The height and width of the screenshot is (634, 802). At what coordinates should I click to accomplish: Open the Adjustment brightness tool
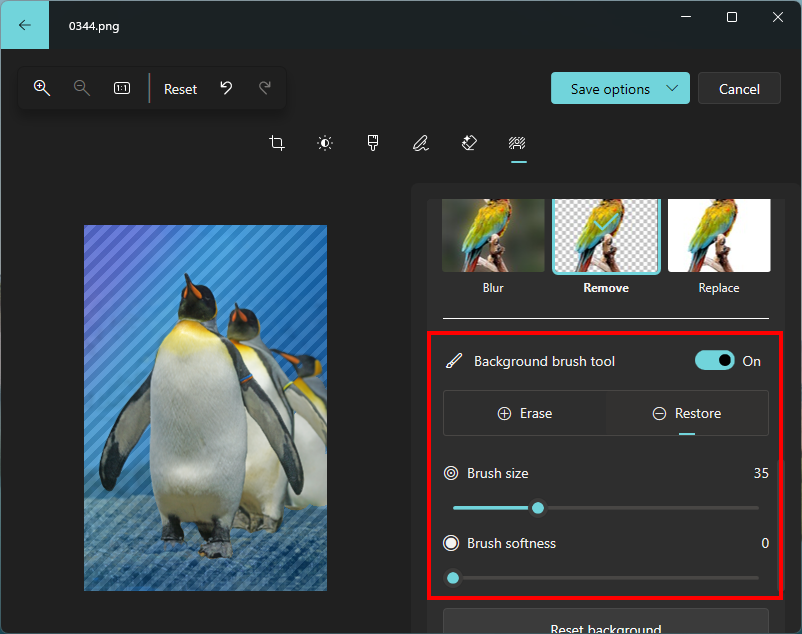(x=325, y=143)
